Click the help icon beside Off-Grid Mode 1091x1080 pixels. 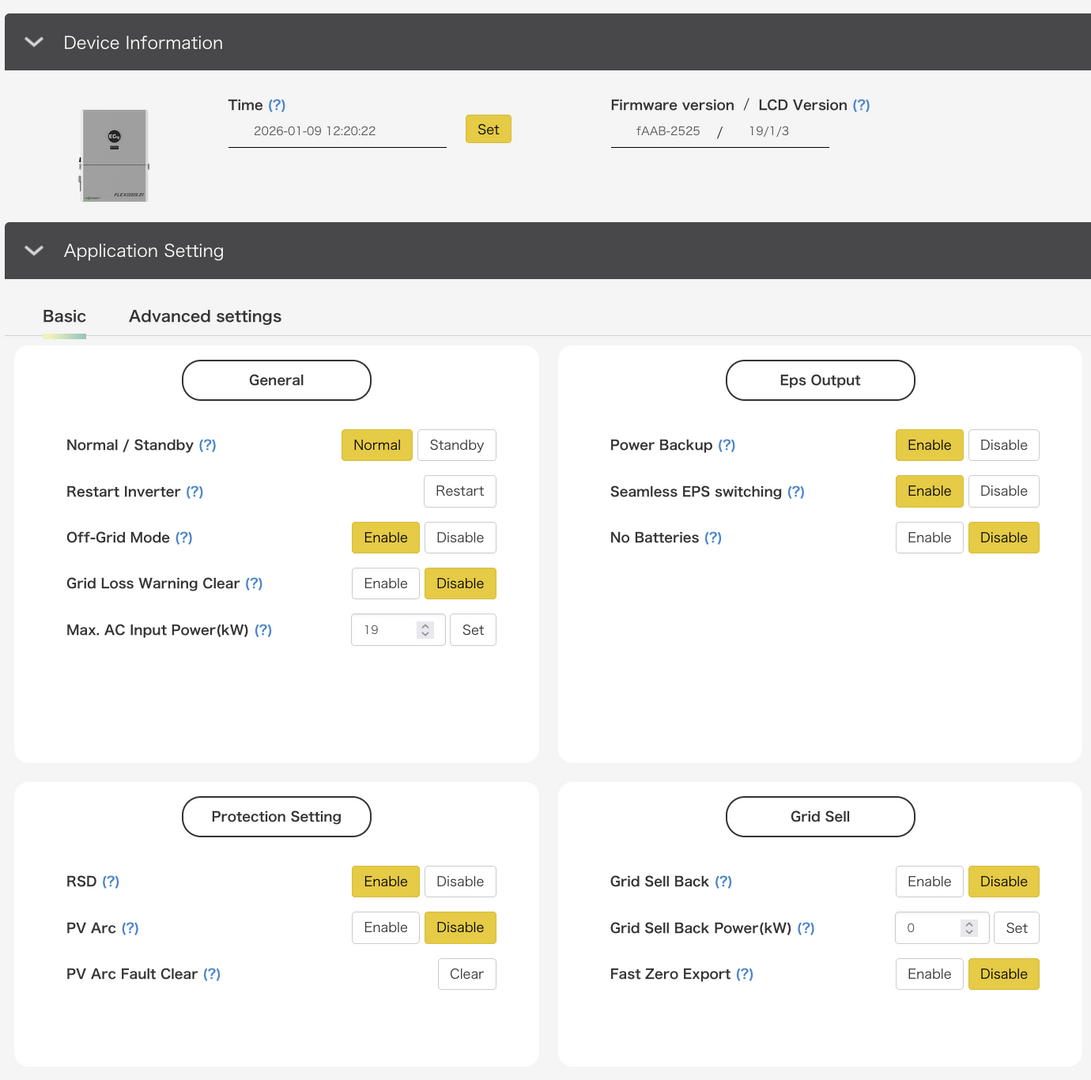(x=184, y=537)
